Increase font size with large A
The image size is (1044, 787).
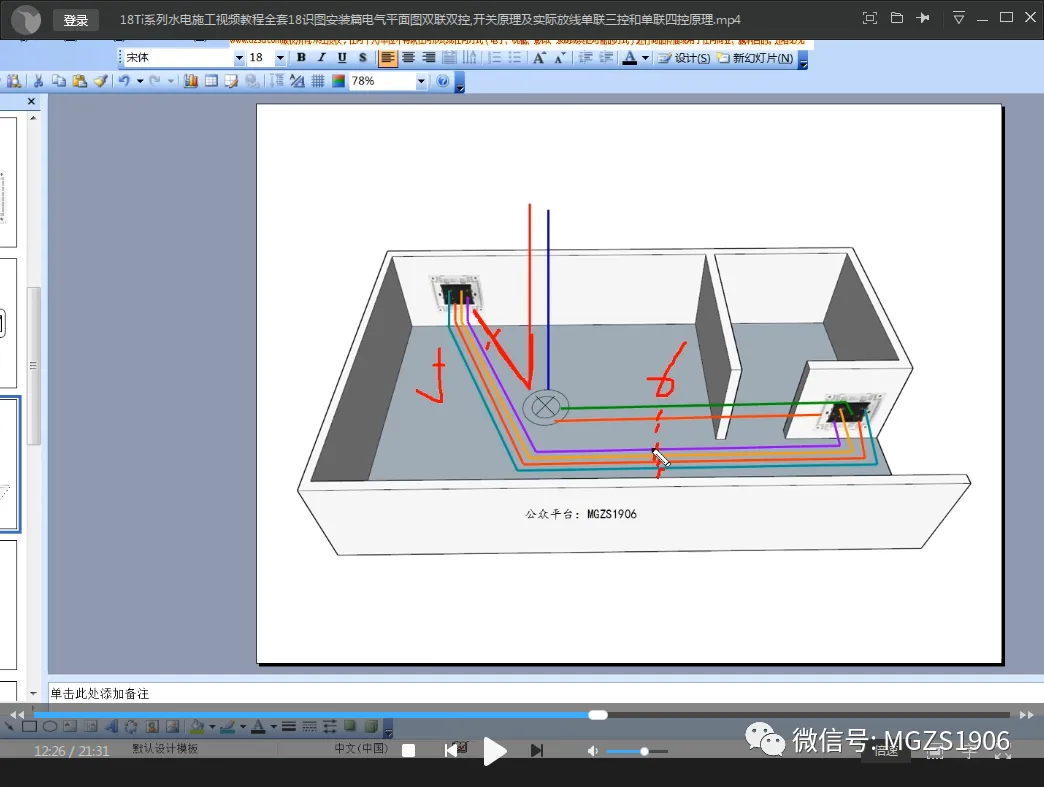pyautogui.click(x=539, y=58)
